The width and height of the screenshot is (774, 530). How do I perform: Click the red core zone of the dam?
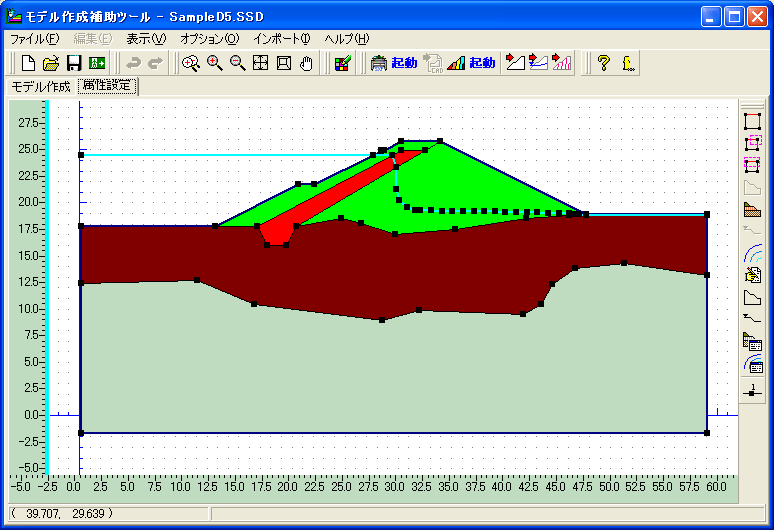tap(330, 190)
